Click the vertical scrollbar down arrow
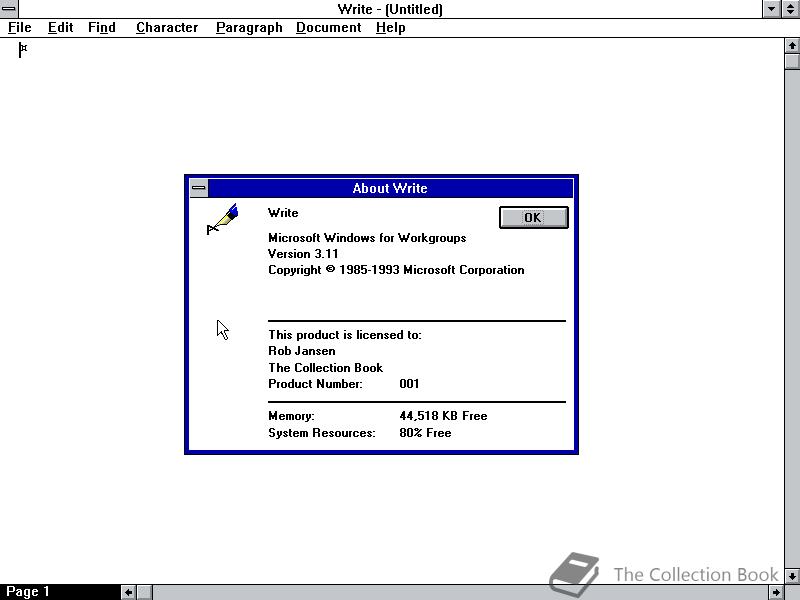The height and width of the screenshot is (600, 800). click(792, 576)
